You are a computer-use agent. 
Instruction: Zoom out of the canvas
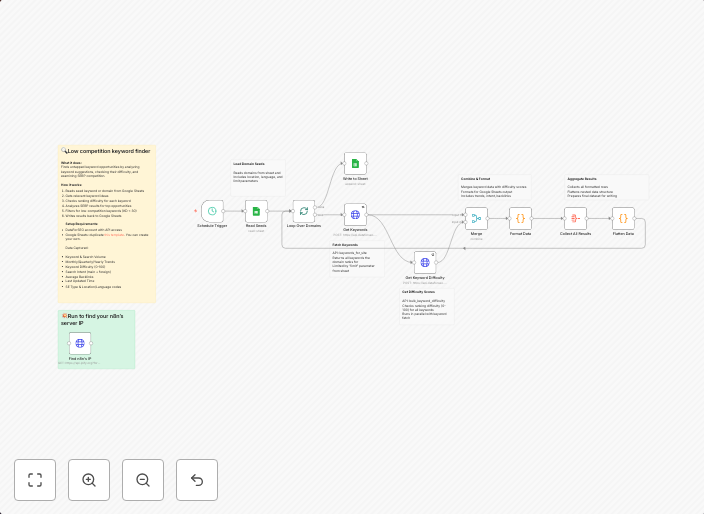click(x=143, y=480)
